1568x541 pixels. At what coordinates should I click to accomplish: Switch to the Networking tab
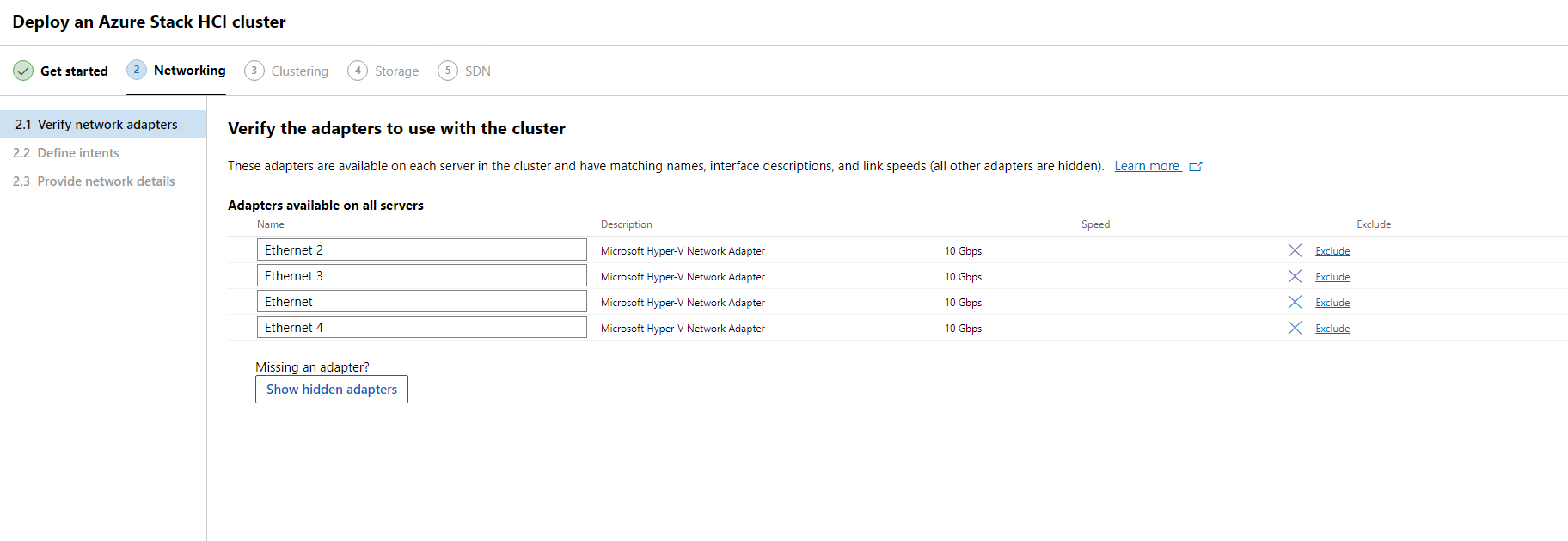tap(189, 71)
